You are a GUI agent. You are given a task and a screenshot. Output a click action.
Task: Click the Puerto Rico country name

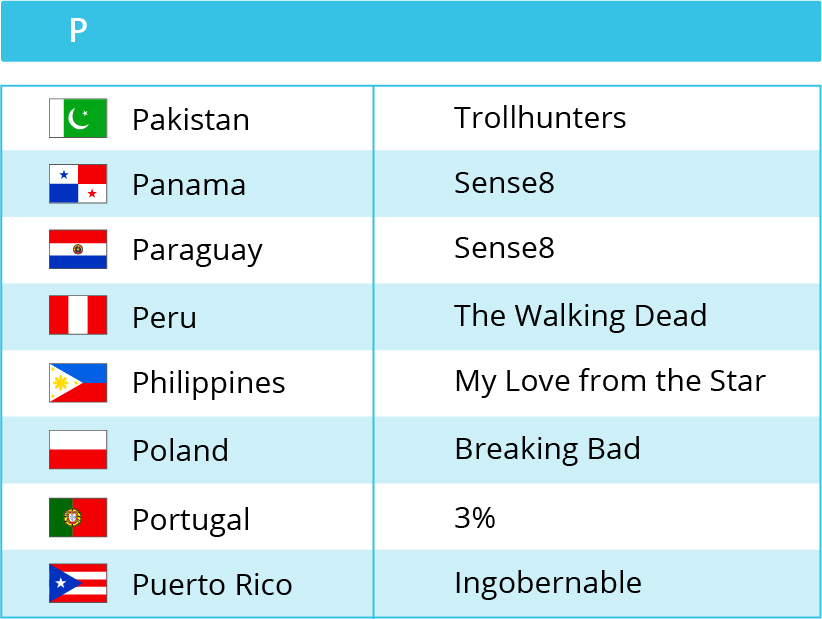(212, 584)
